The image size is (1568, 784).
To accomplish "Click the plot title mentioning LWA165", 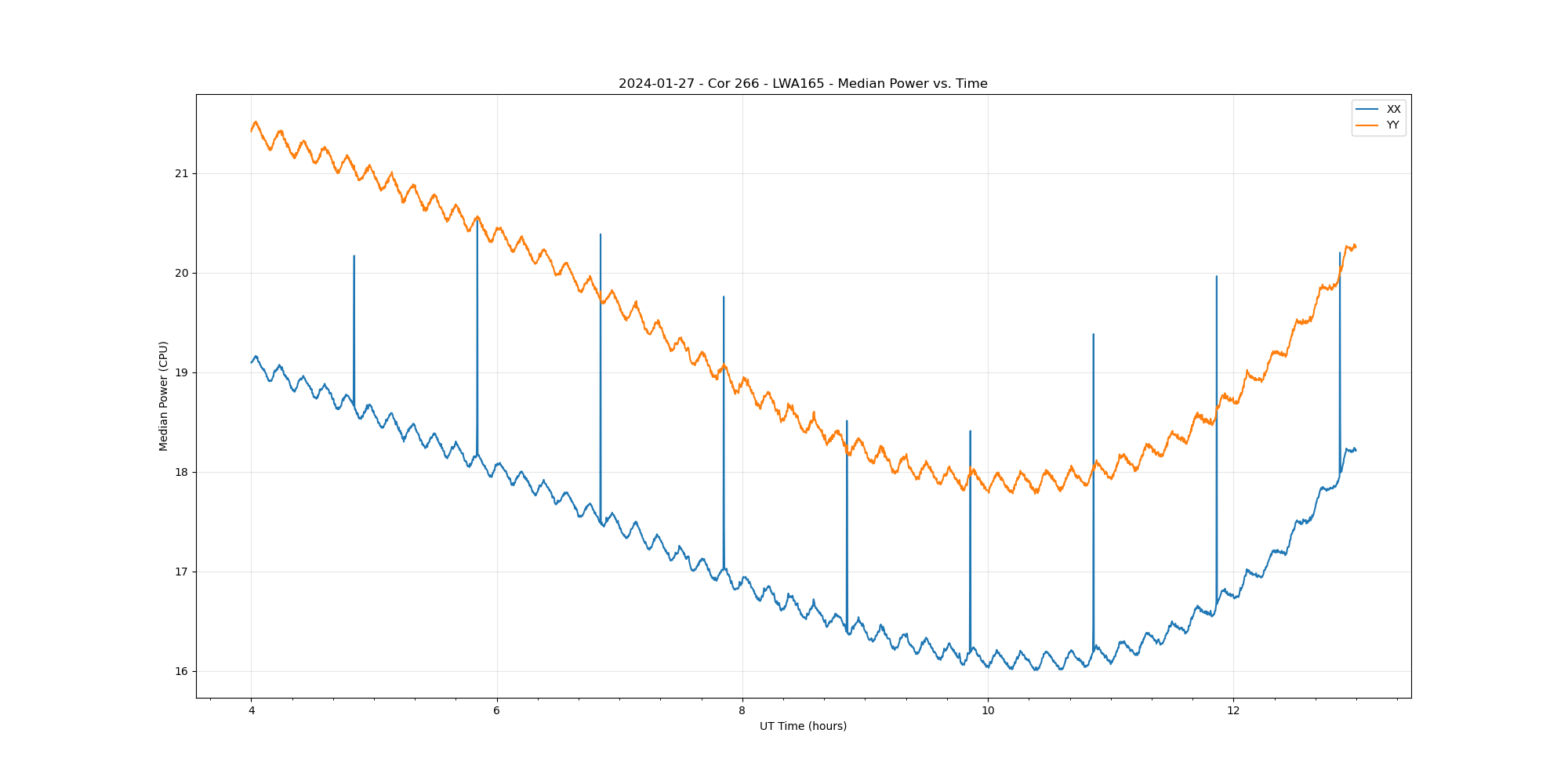I will click(x=803, y=84).
